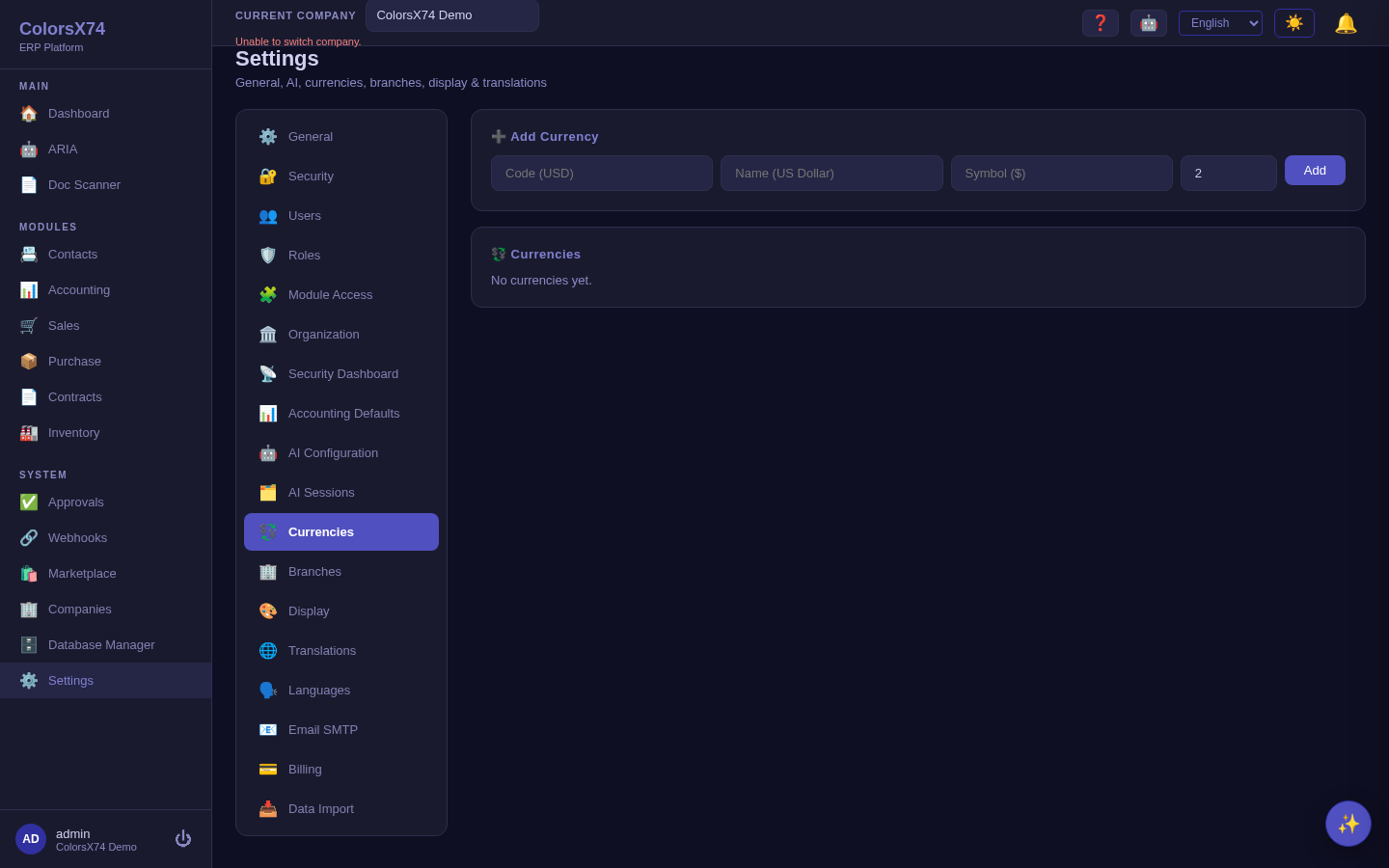Log out with the power icon
The image size is (1389, 868).
pyautogui.click(x=183, y=839)
